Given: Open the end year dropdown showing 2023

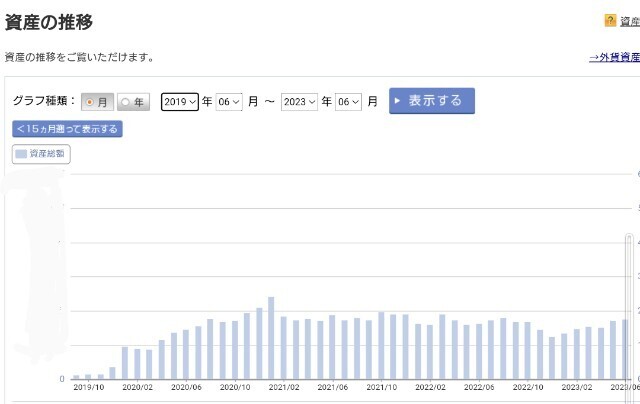Looking at the screenshot, I should [x=299, y=102].
